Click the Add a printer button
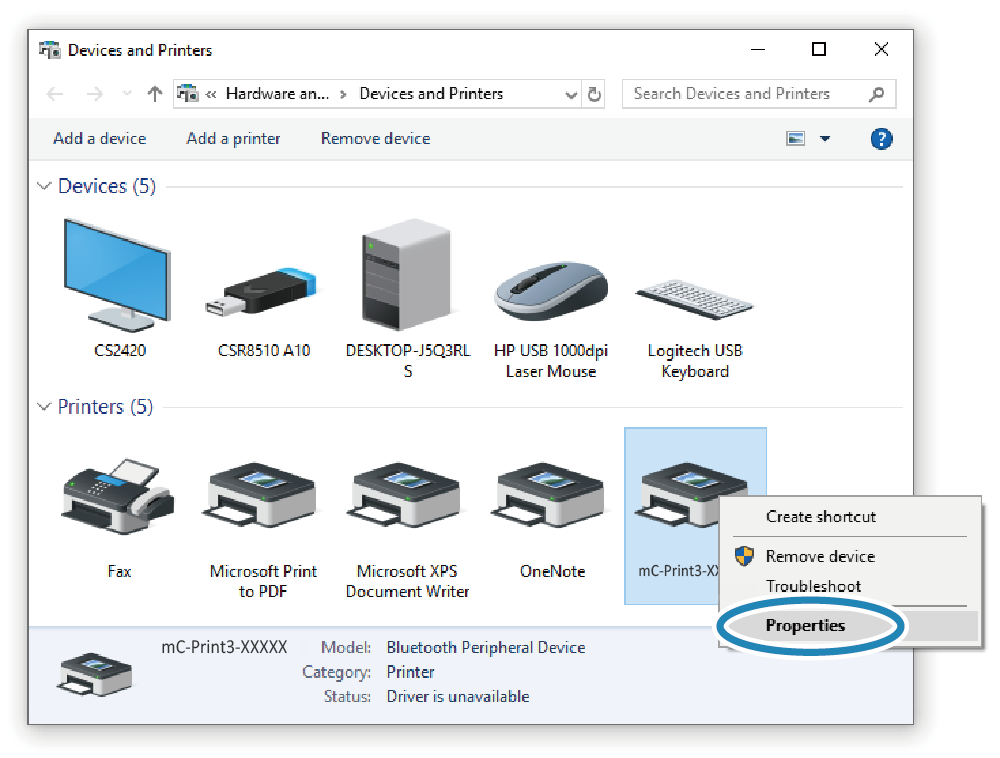Viewport: 1000px width, 758px height. point(233,139)
